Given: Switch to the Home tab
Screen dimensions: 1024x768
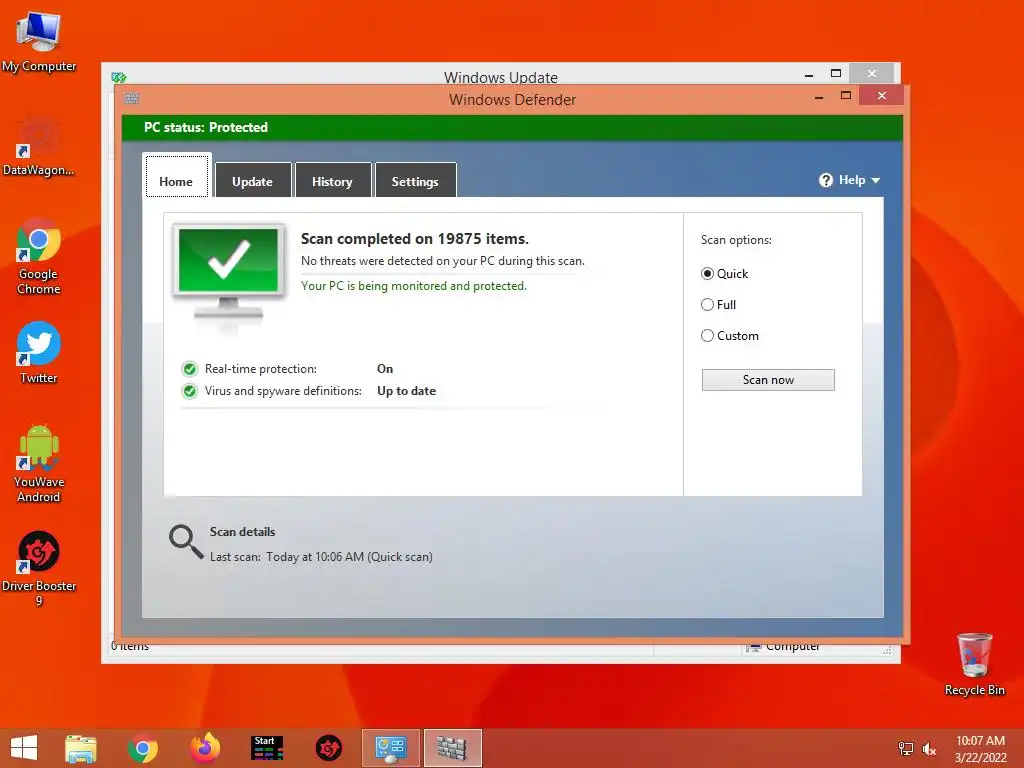Looking at the screenshot, I should point(176,178).
